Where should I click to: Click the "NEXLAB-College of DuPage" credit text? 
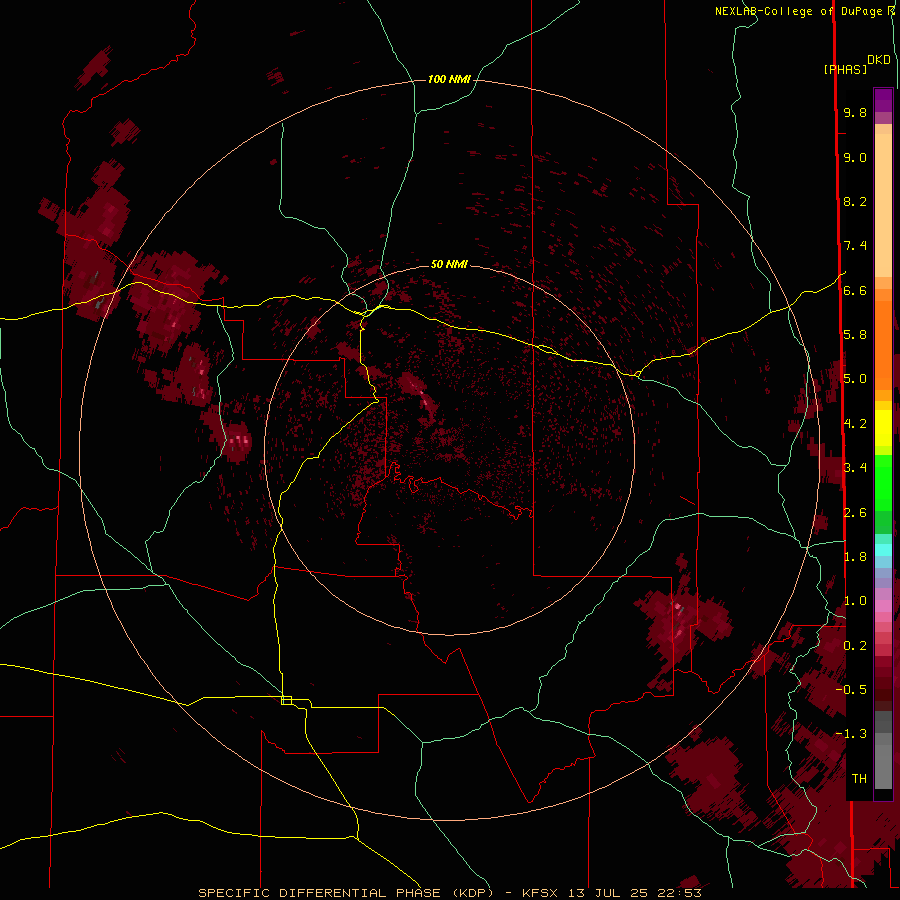800,11
